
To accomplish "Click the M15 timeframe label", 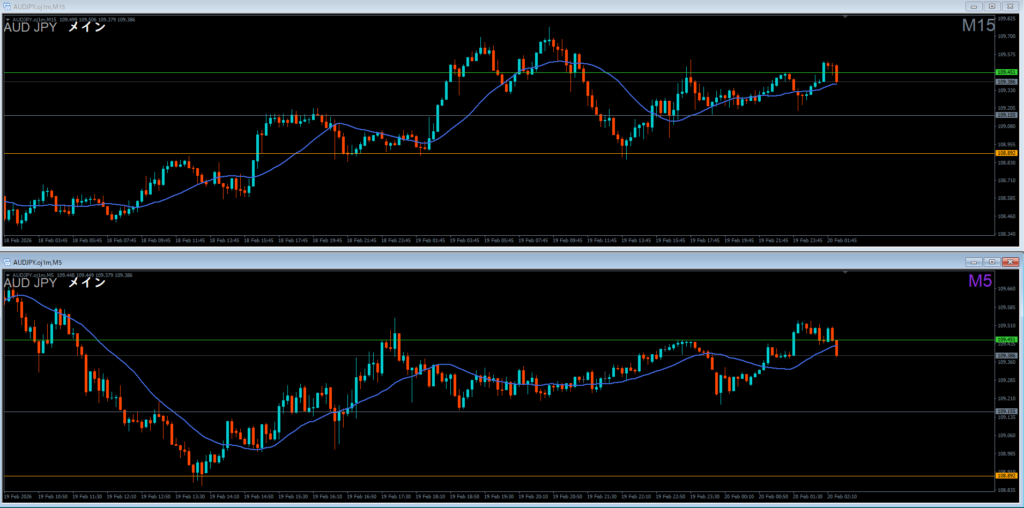I will [976, 27].
